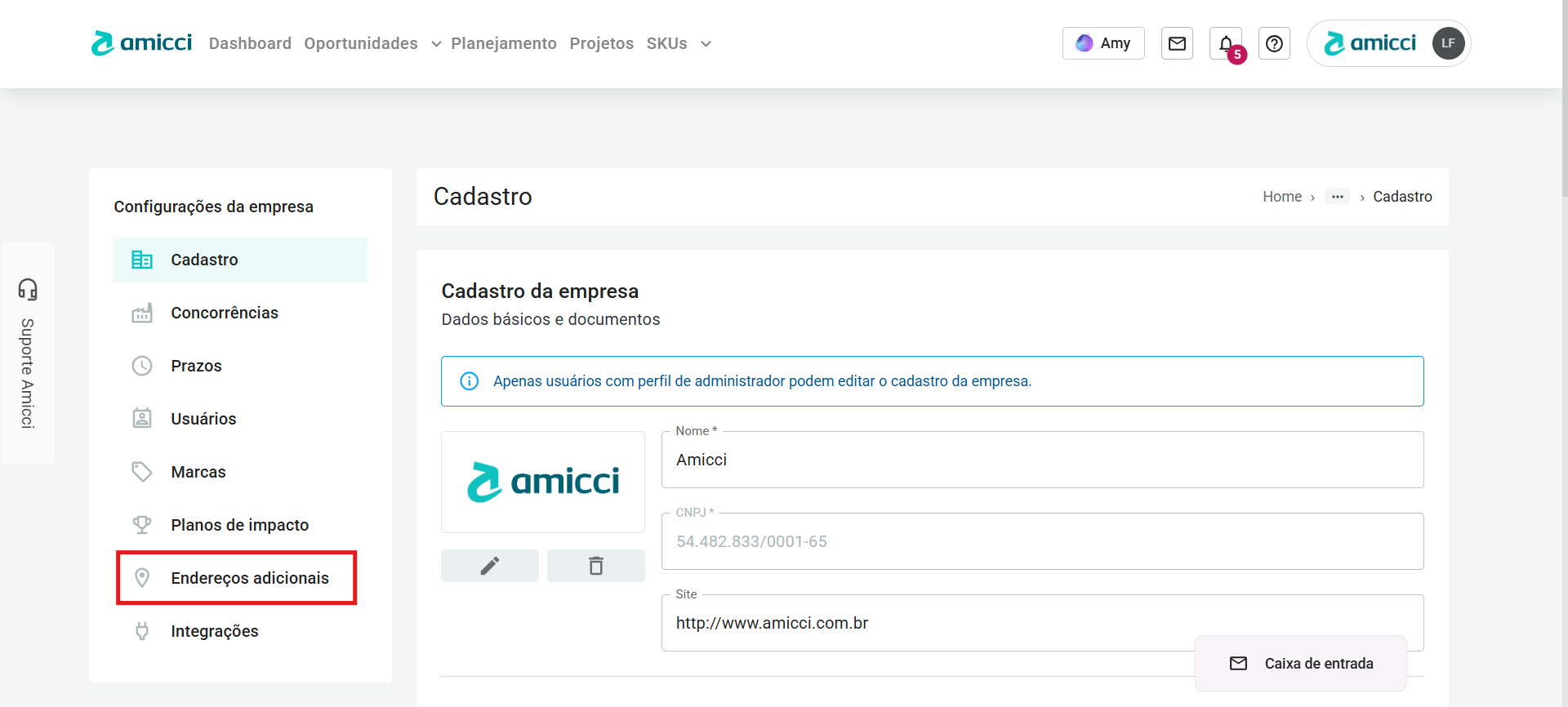Open the Amy assistant button
The width and height of the screenshot is (1568, 707).
pyautogui.click(x=1103, y=43)
